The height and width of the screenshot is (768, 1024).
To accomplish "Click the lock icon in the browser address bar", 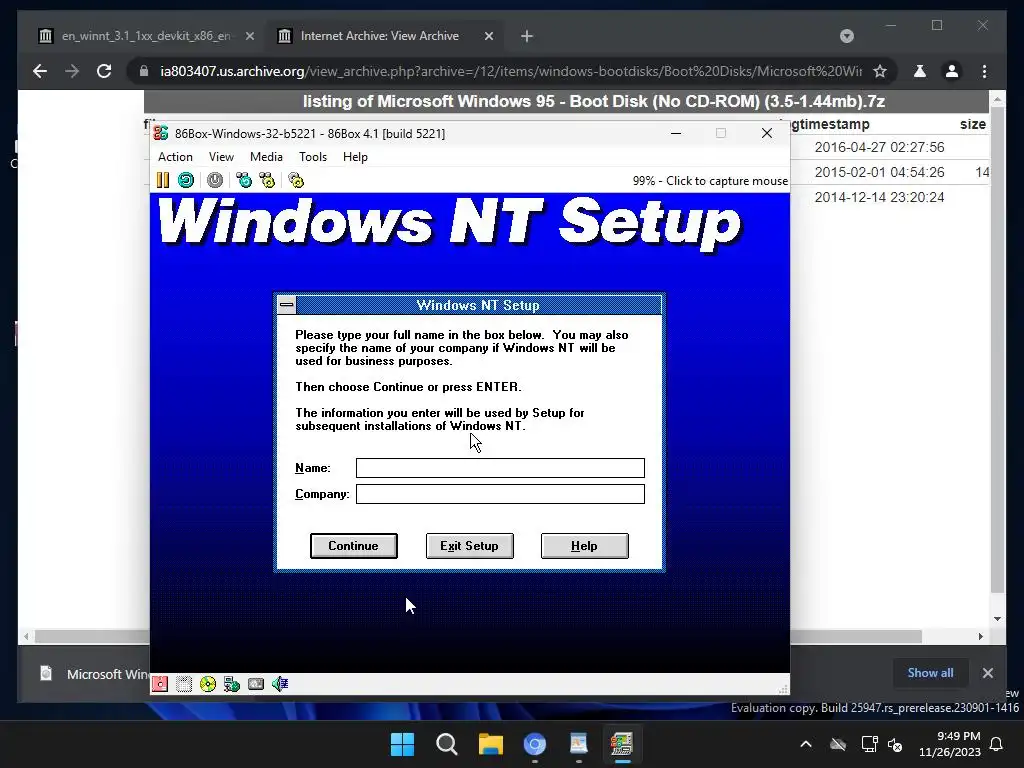I will 144,71.
